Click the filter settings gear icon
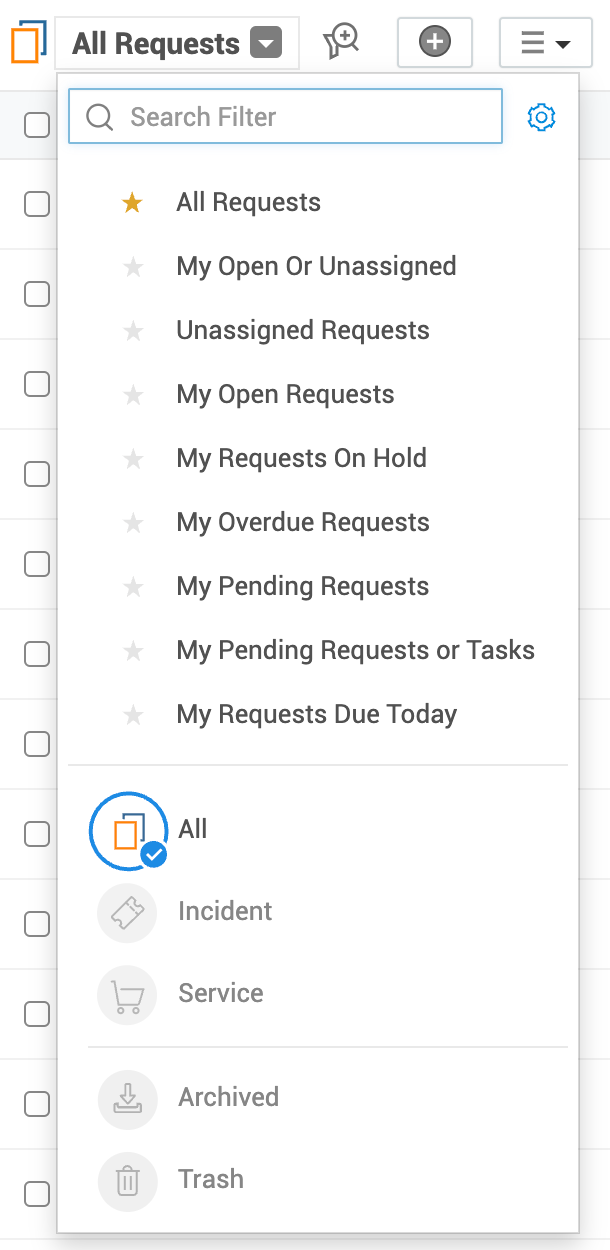The width and height of the screenshot is (610, 1250). coord(541,117)
